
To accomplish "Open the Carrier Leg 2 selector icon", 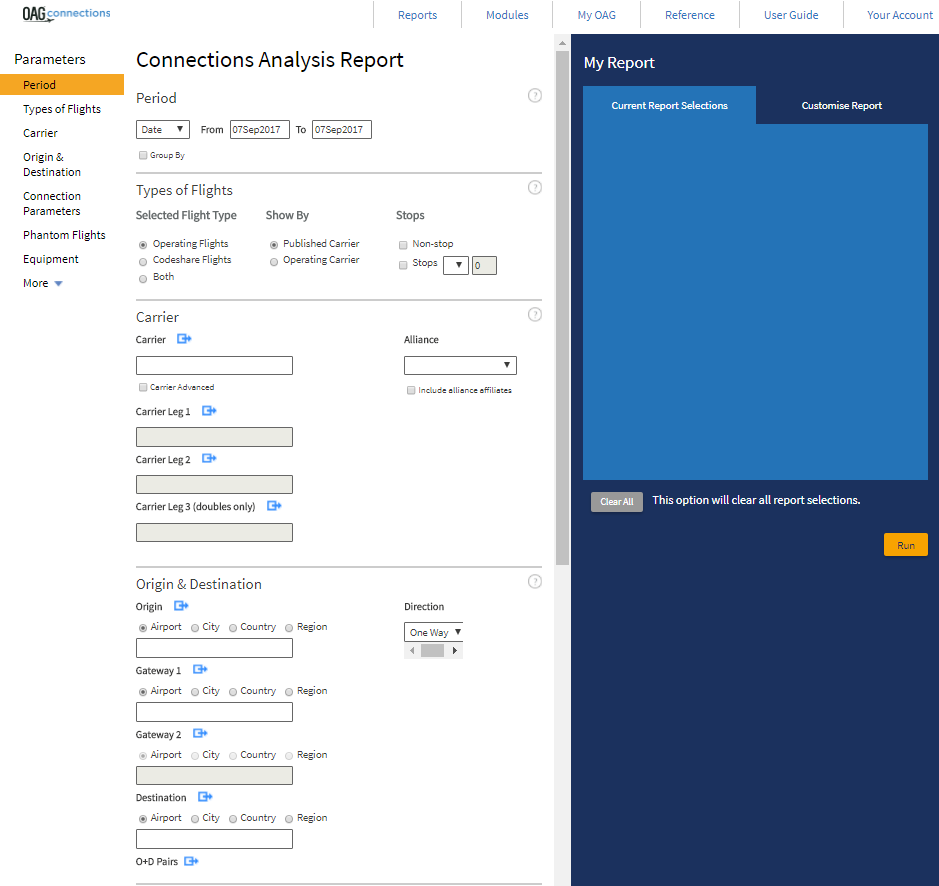I will click(x=209, y=459).
